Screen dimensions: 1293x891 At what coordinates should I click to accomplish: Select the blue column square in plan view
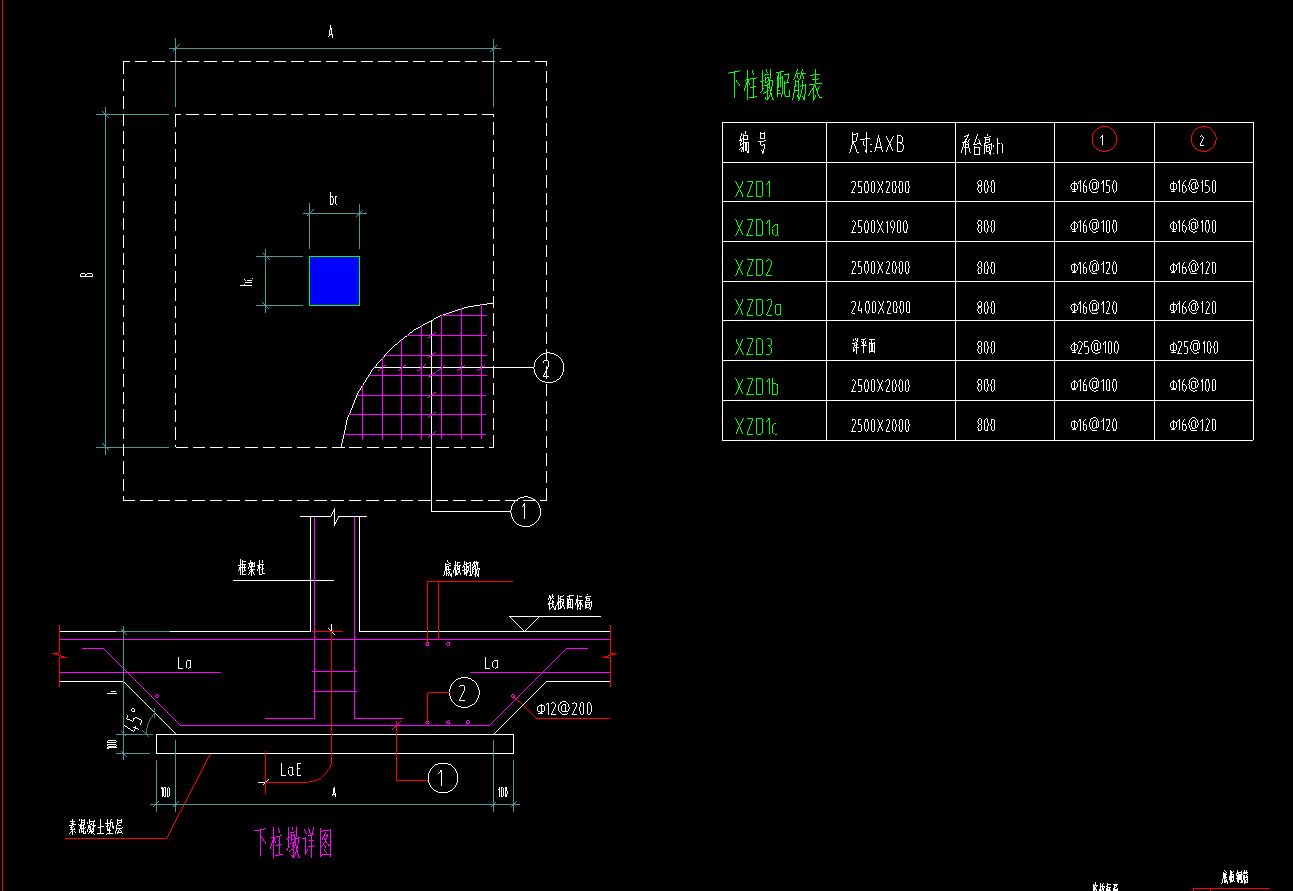[x=334, y=281]
